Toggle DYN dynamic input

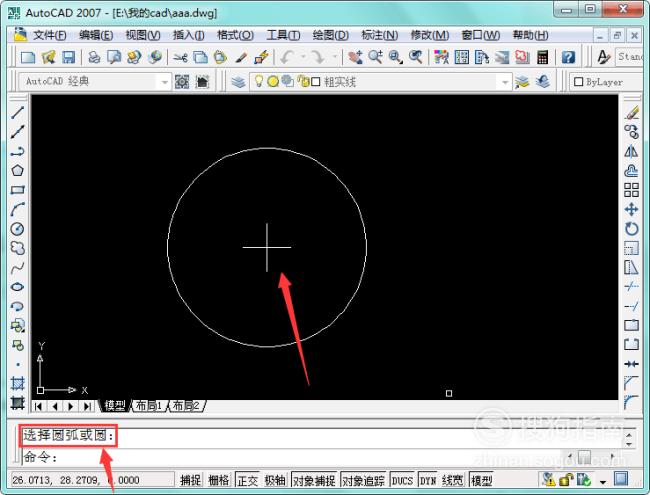[x=428, y=480]
